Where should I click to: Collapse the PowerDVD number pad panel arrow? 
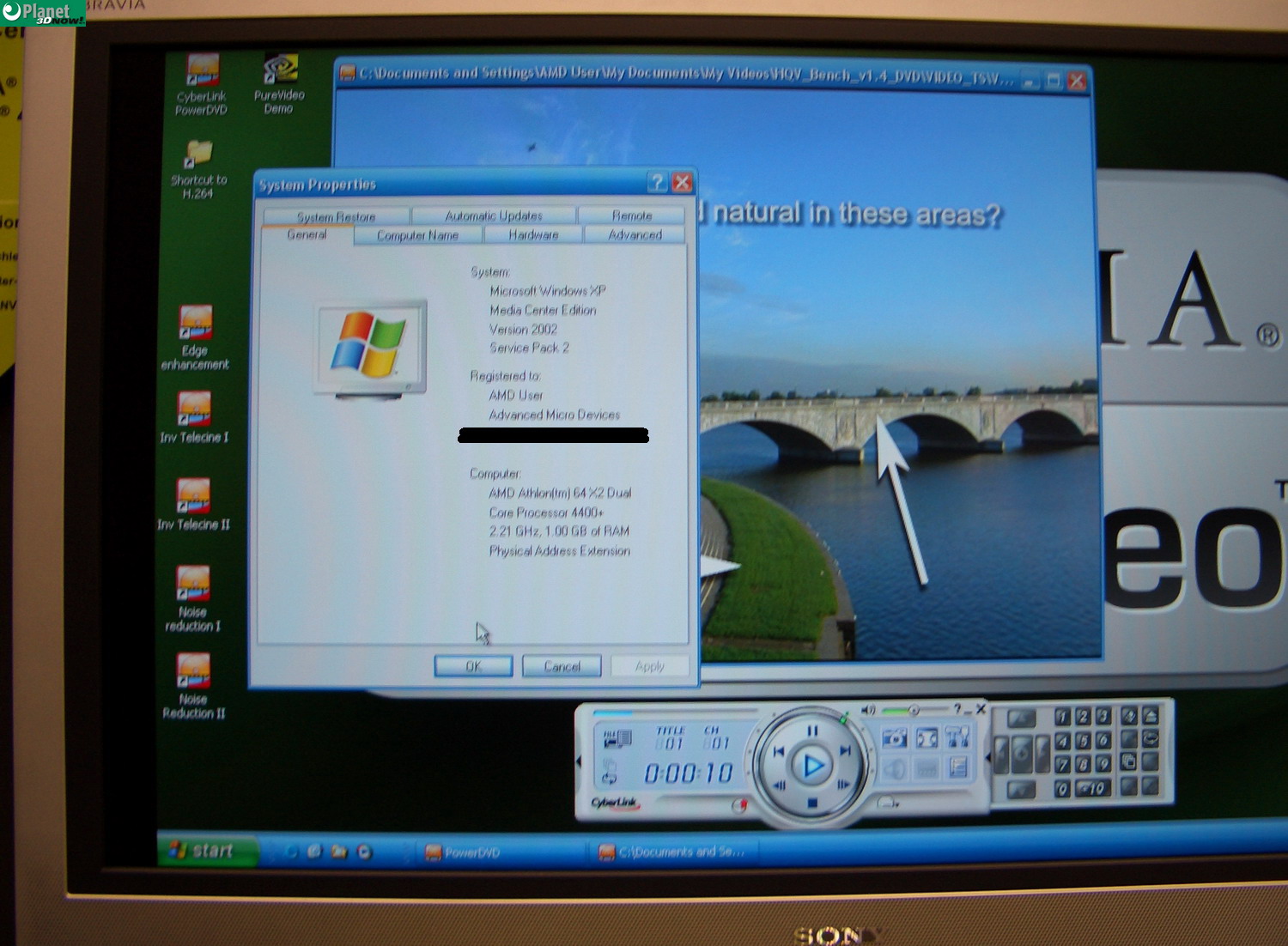pos(987,757)
